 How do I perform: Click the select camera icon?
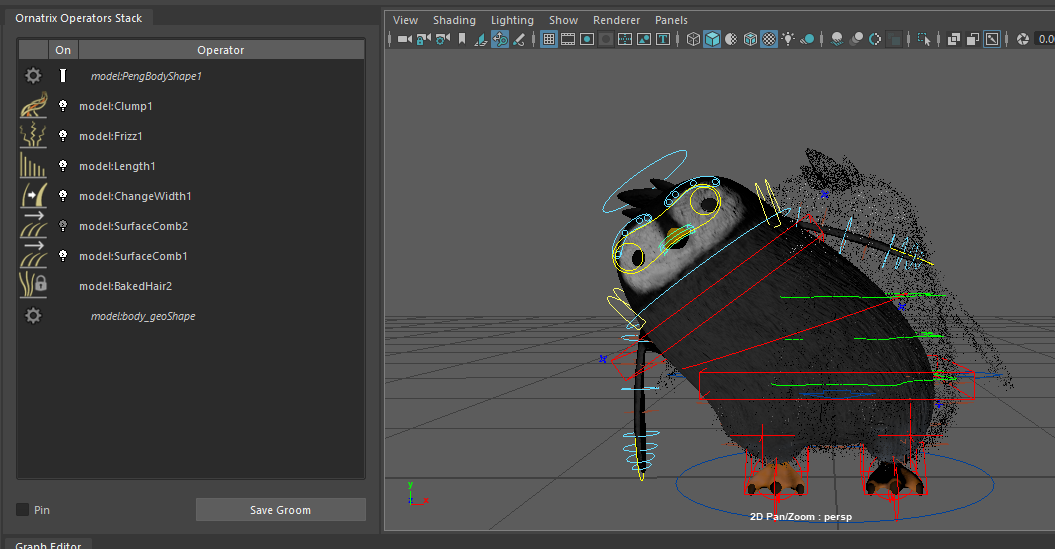pos(404,39)
